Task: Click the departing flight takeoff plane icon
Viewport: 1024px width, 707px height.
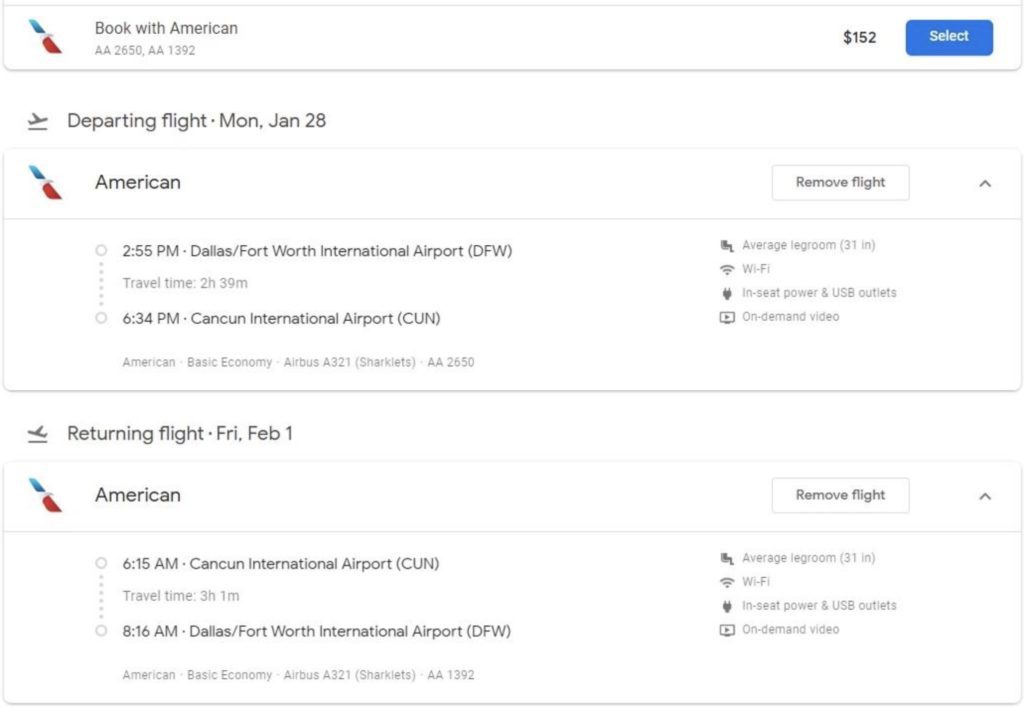Action: [38, 122]
